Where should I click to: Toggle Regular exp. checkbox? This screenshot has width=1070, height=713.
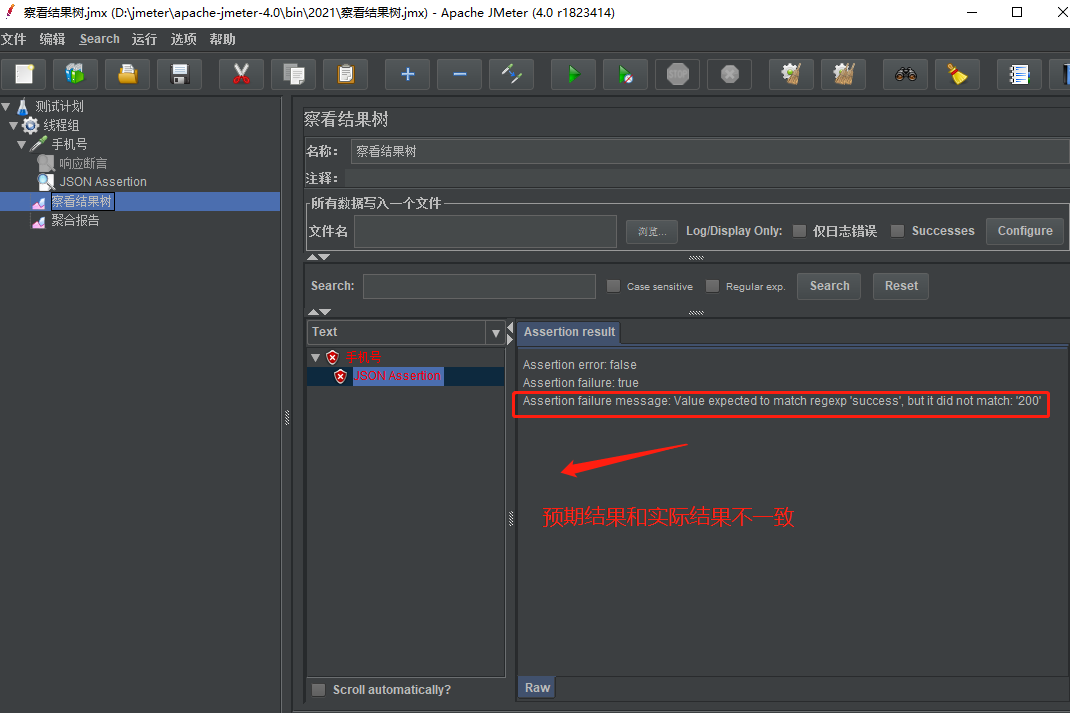point(712,286)
